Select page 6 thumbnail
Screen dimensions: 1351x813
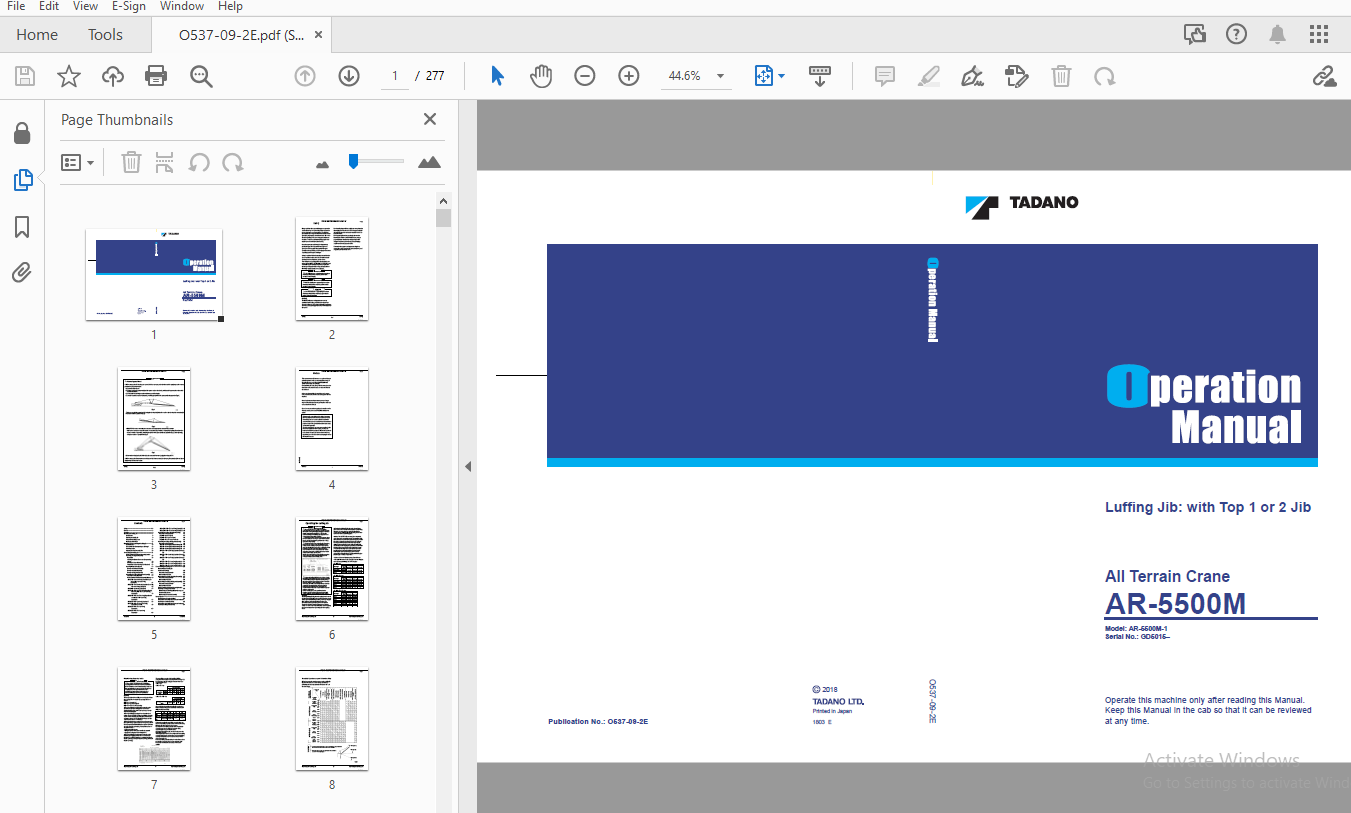pos(332,569)
